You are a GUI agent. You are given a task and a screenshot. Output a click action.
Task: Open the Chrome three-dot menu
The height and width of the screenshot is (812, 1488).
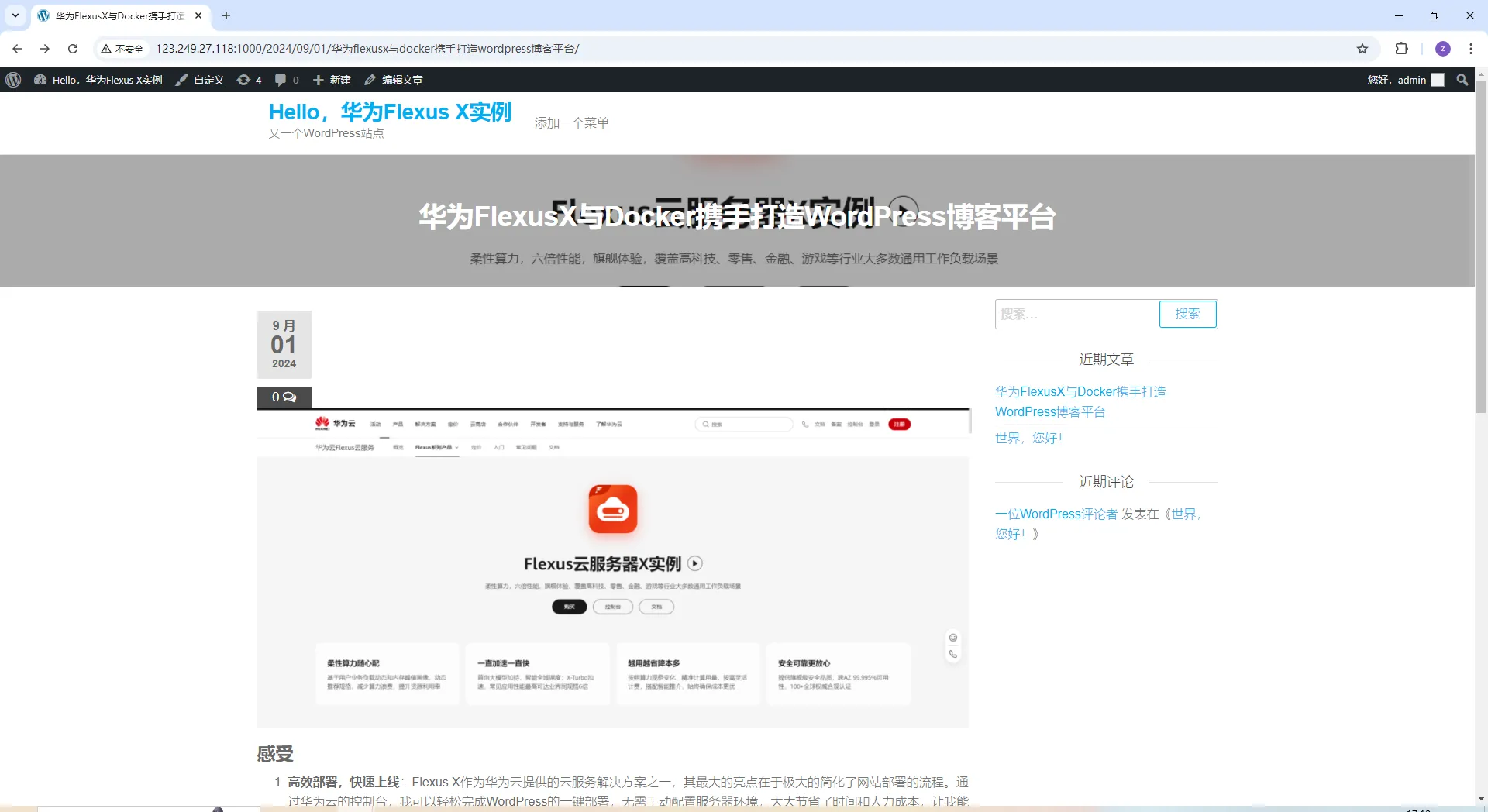pos(1471,49)
